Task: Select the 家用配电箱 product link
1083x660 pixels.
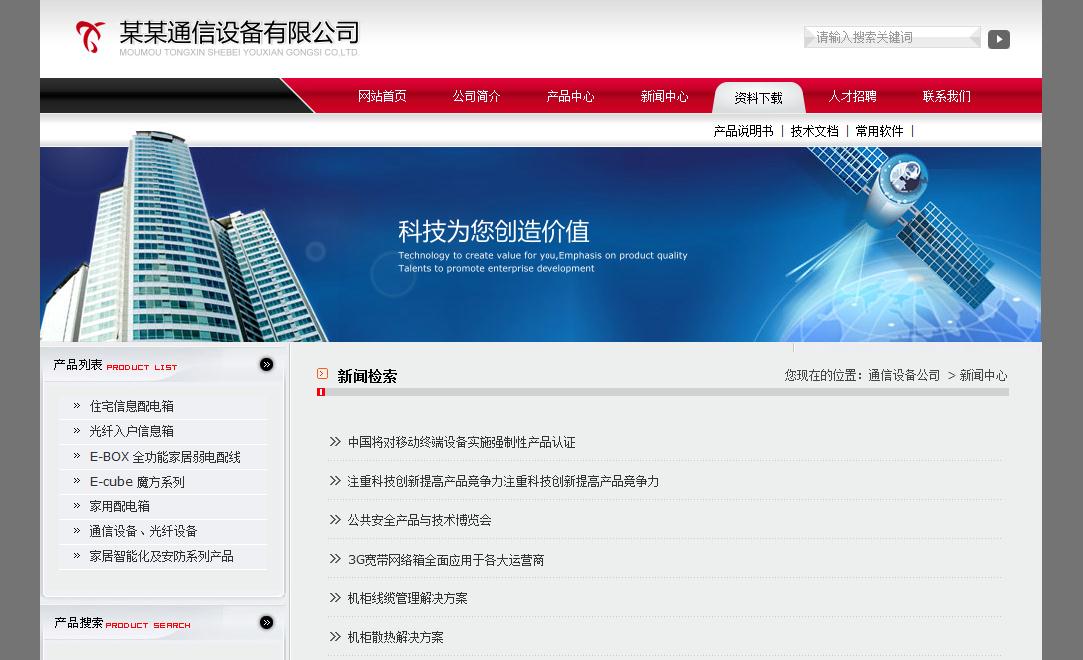Action: 119,506
